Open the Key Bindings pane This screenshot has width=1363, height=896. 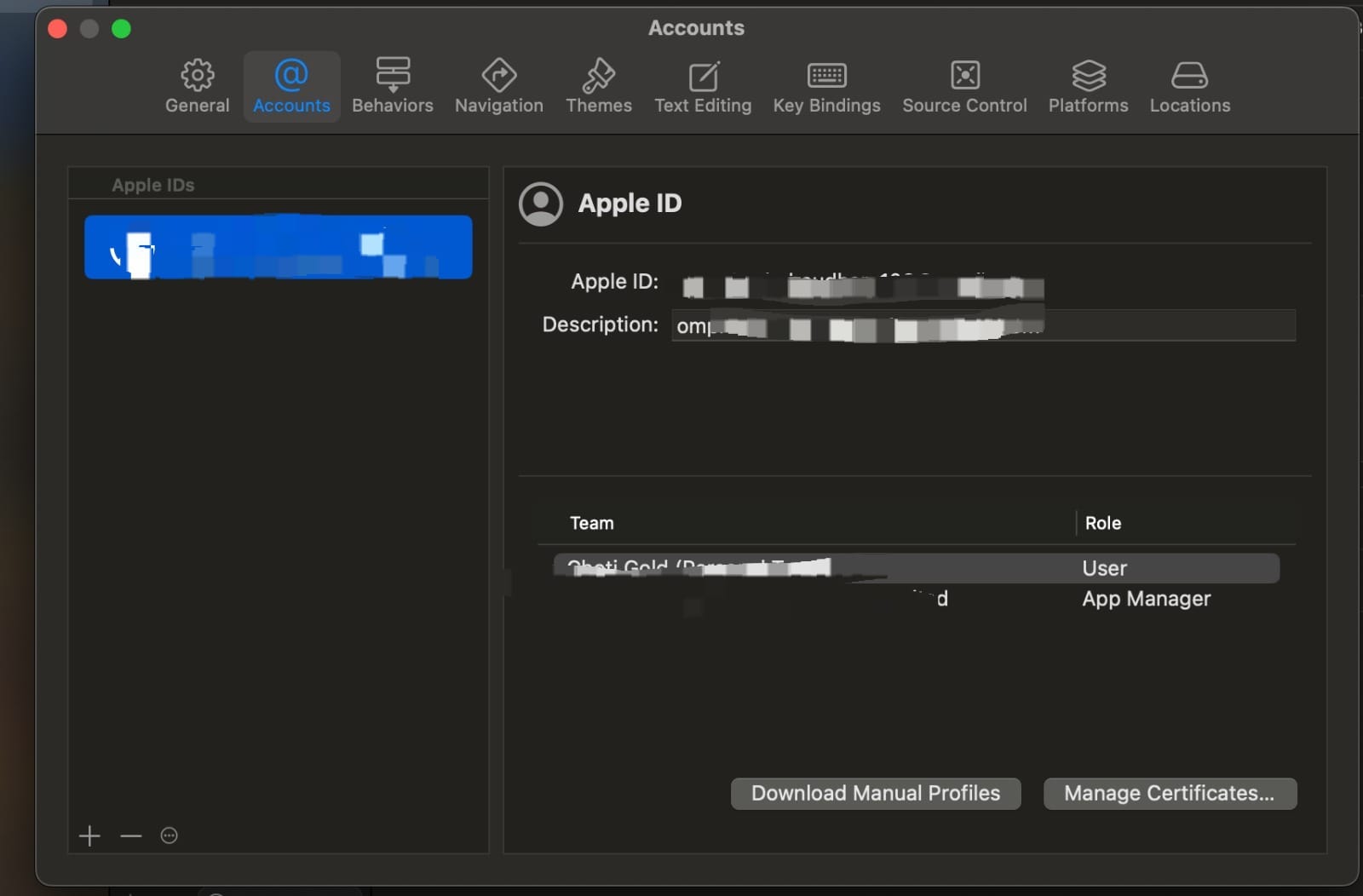click(x=826, y=87)
